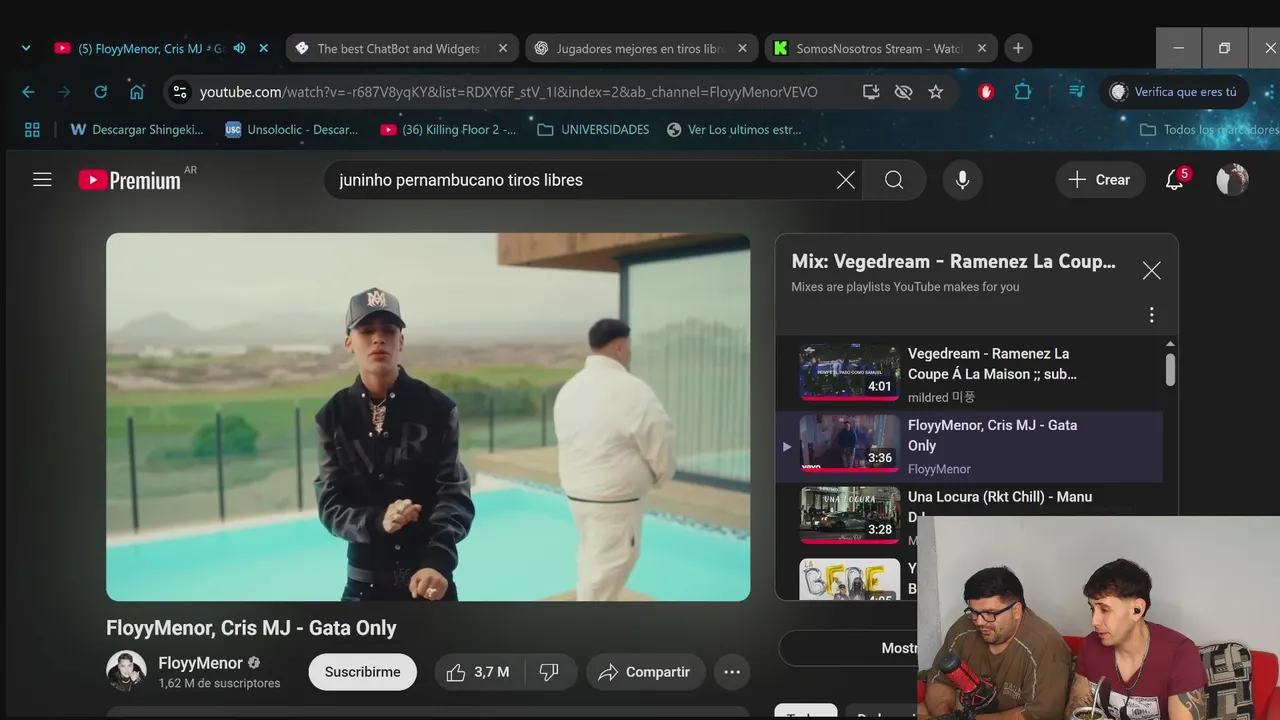Click the Compartir share button
1280x720 pixels.
pyautogui.click(x=645, y=672)
